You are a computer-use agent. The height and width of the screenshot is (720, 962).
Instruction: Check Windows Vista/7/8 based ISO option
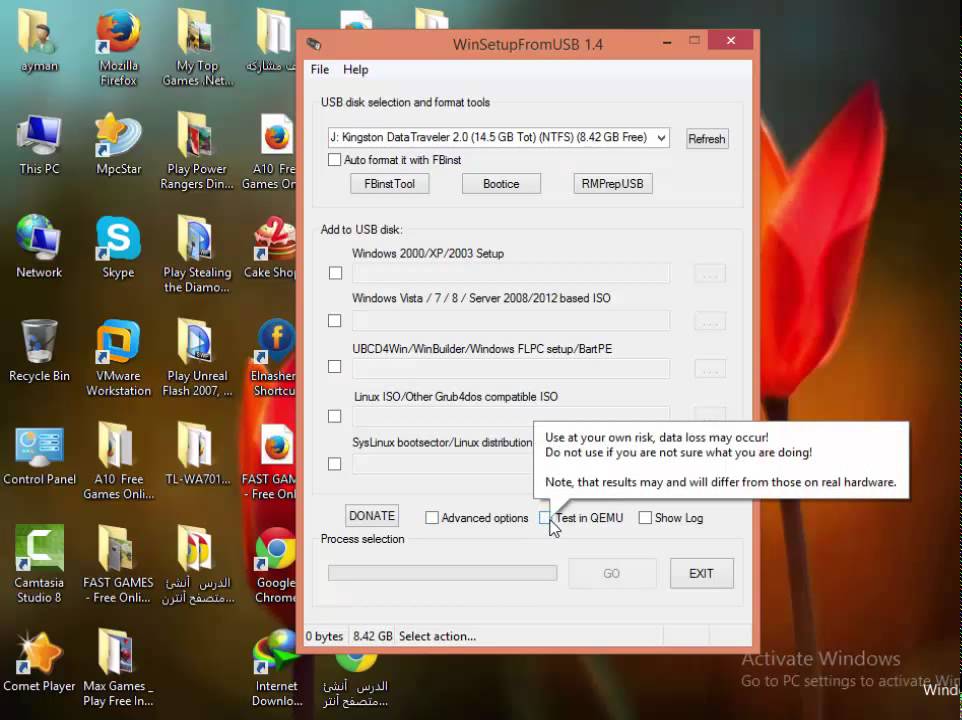(x=334, y=321)
